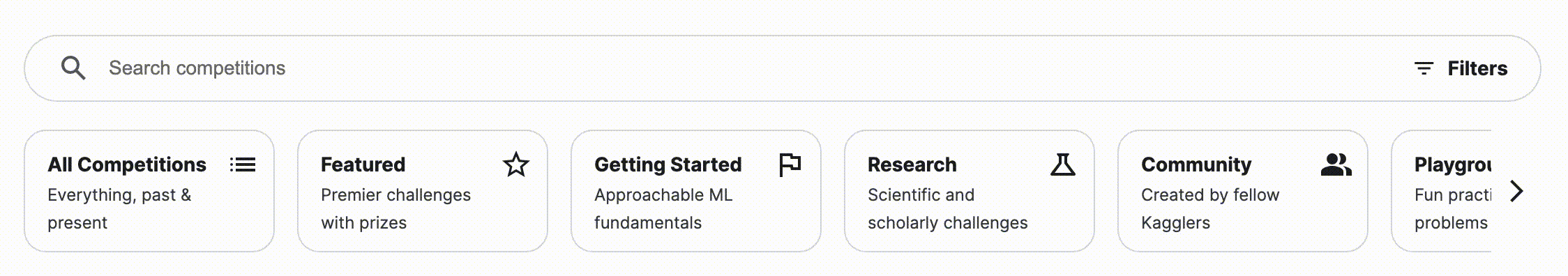Click 'Approachable ML fundamentals' text
This screenshot has height=276, width=1568.
click(663, 209)
